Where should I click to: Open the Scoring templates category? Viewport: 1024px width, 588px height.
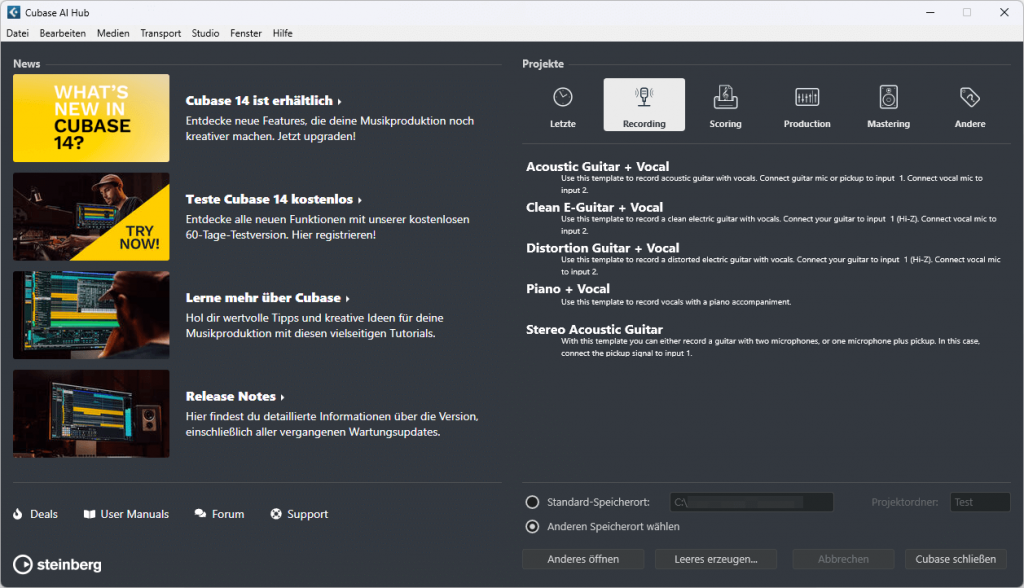click(x=726, y=105)
